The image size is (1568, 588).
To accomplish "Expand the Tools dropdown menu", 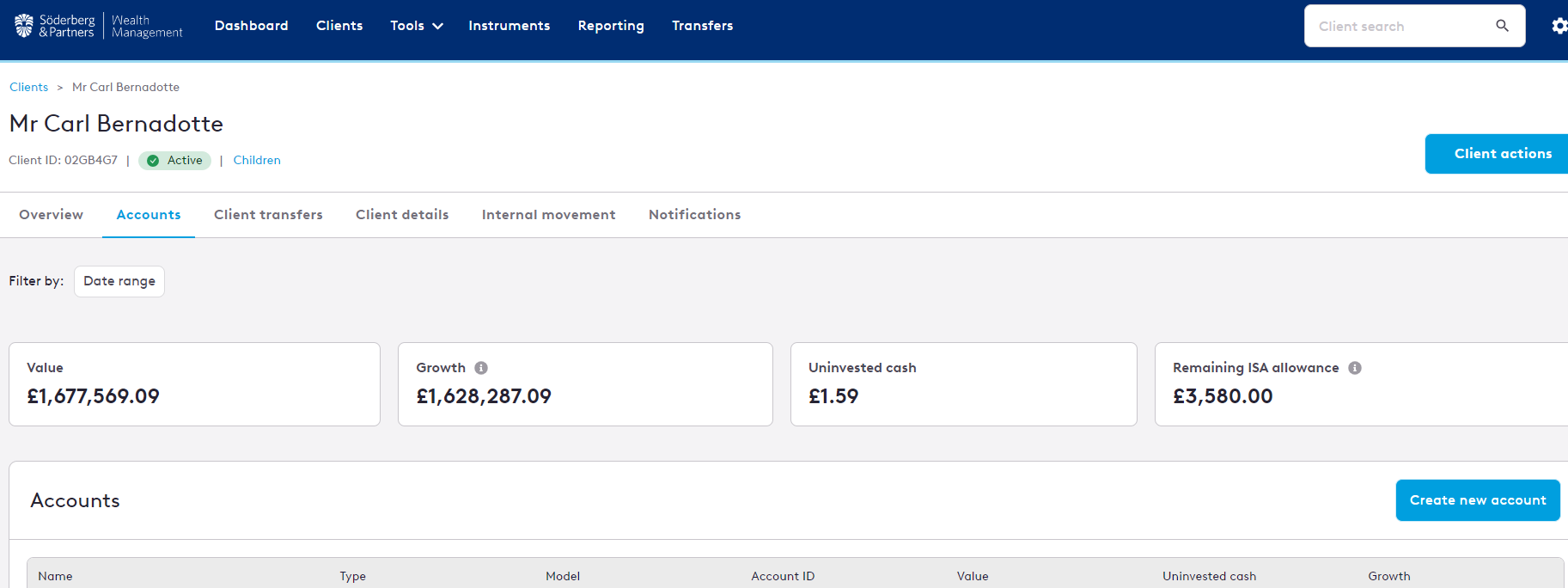I will (417, 26).
